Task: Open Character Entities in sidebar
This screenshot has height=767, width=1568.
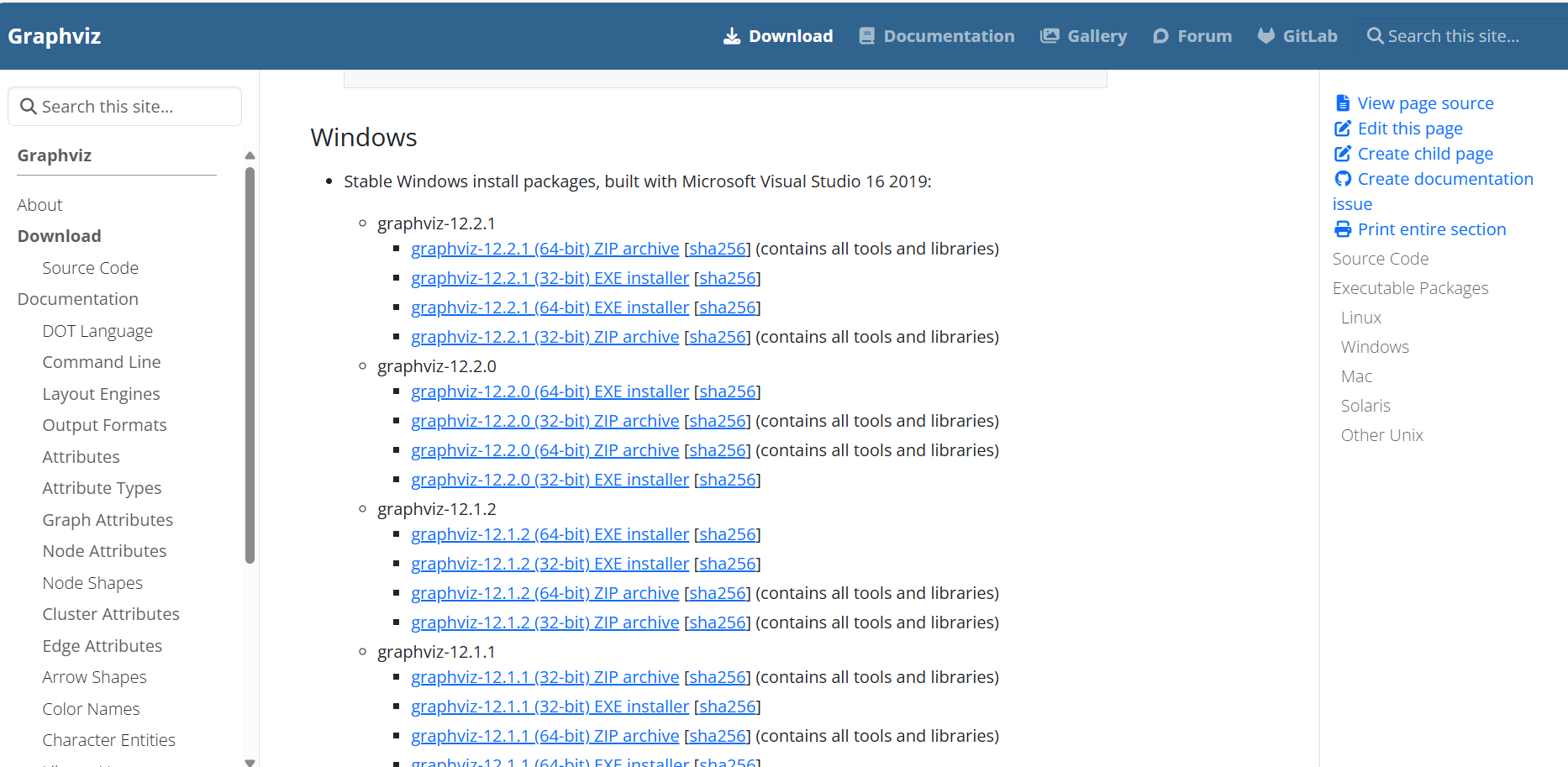Action: 108,740
